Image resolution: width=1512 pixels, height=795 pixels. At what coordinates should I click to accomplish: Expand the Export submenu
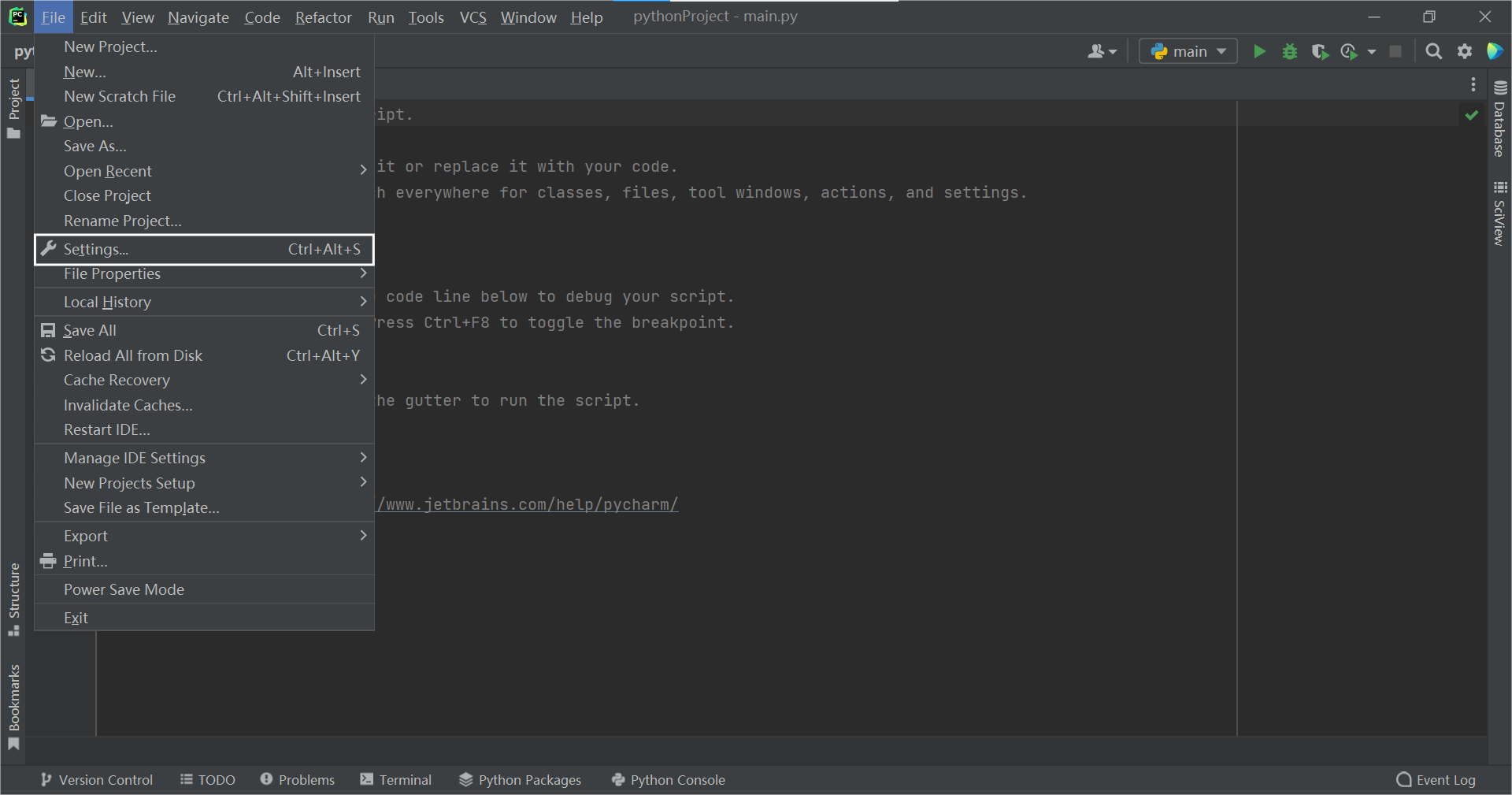[204, 536]
